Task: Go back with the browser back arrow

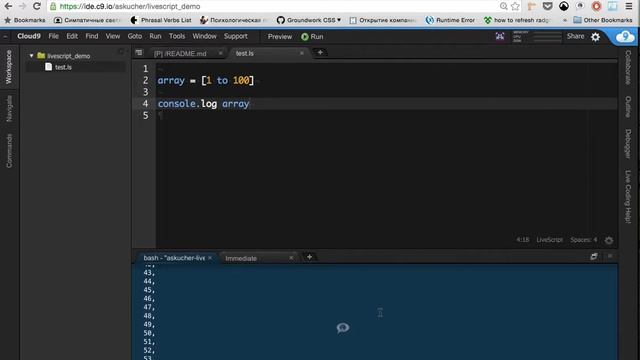Action: [x=8, y=6]
